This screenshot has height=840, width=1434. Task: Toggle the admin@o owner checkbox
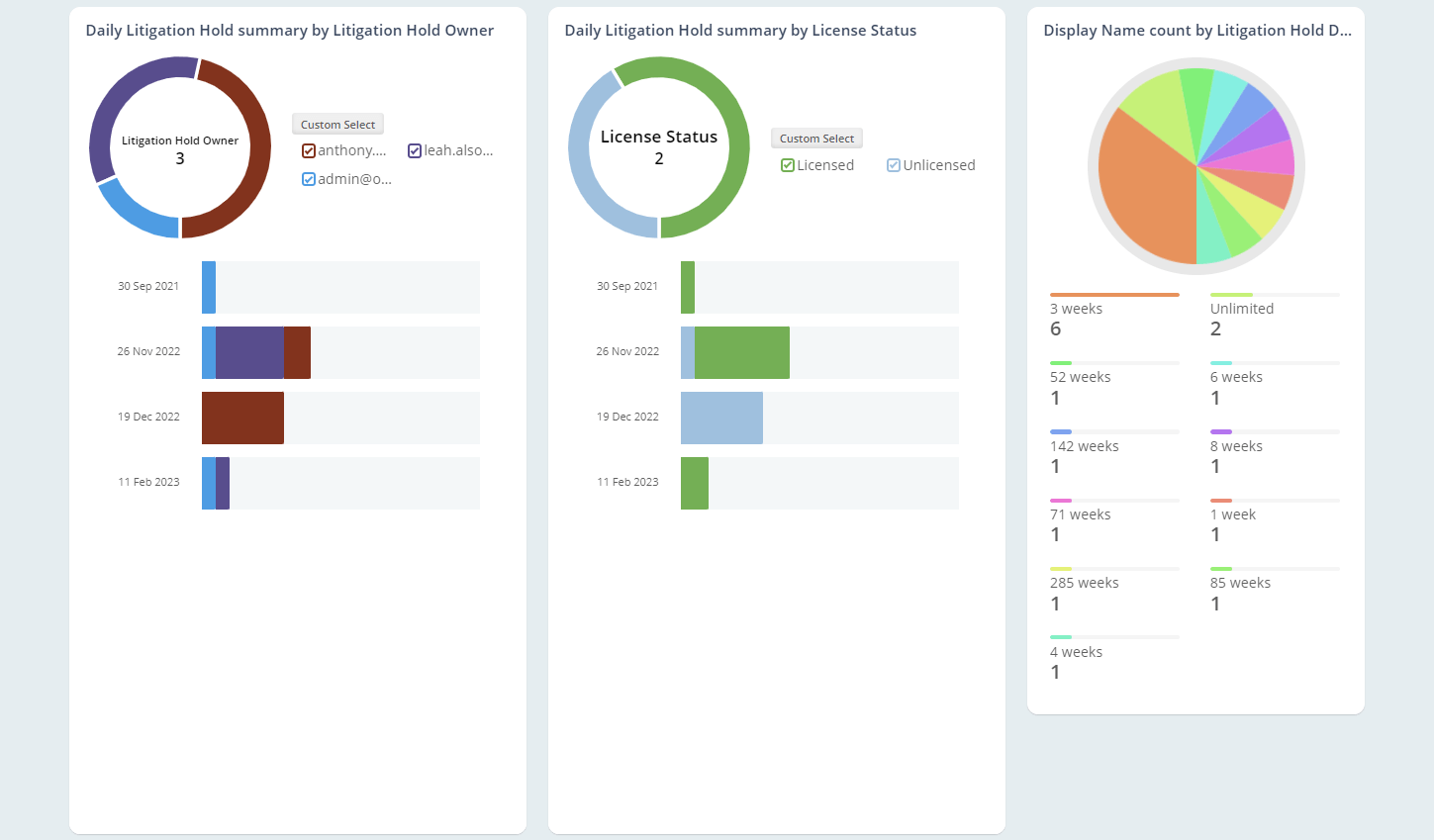[x=308, y=179]
